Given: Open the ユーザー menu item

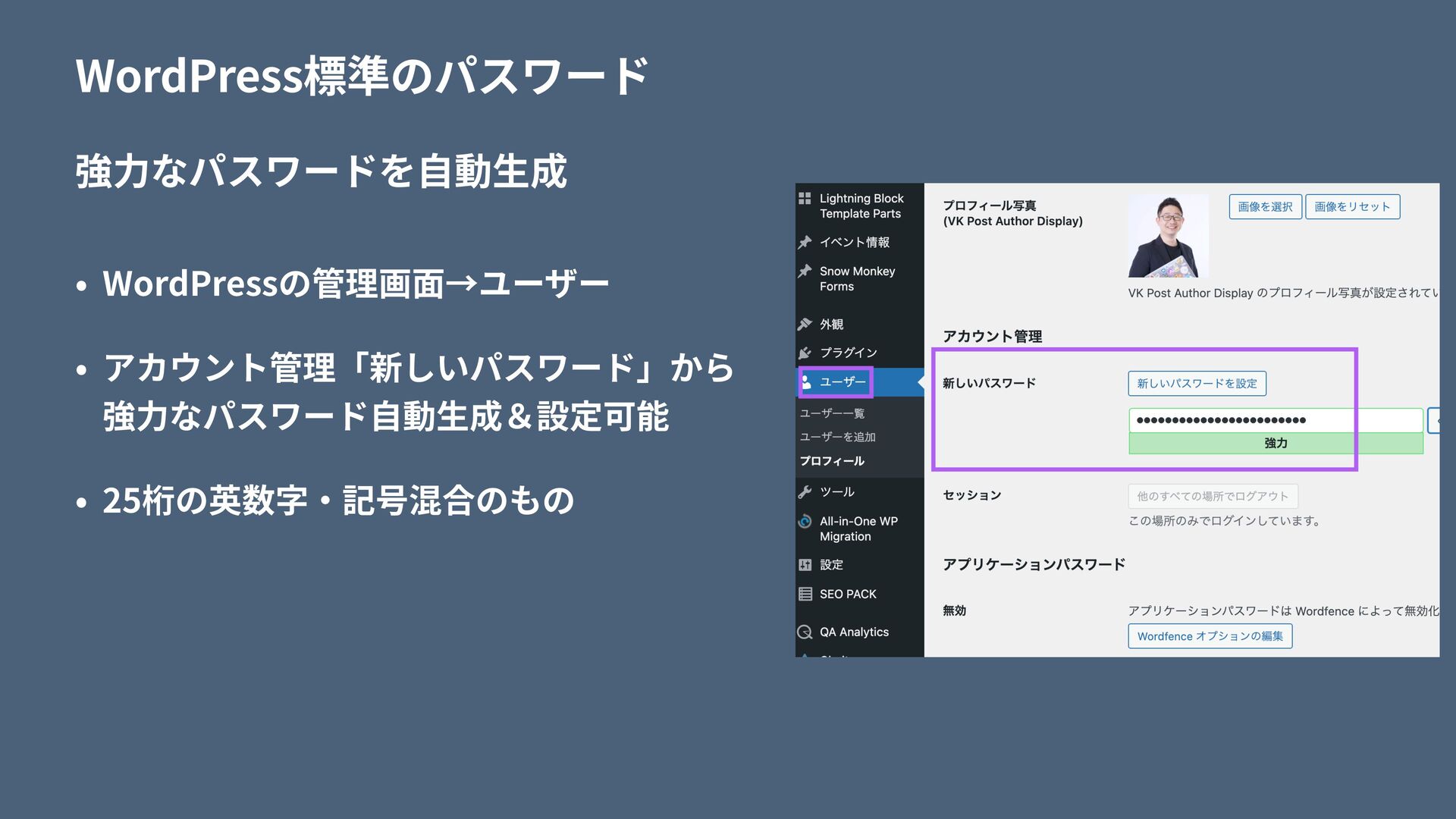Looking at the screenshot, I should tap(843, 382).
